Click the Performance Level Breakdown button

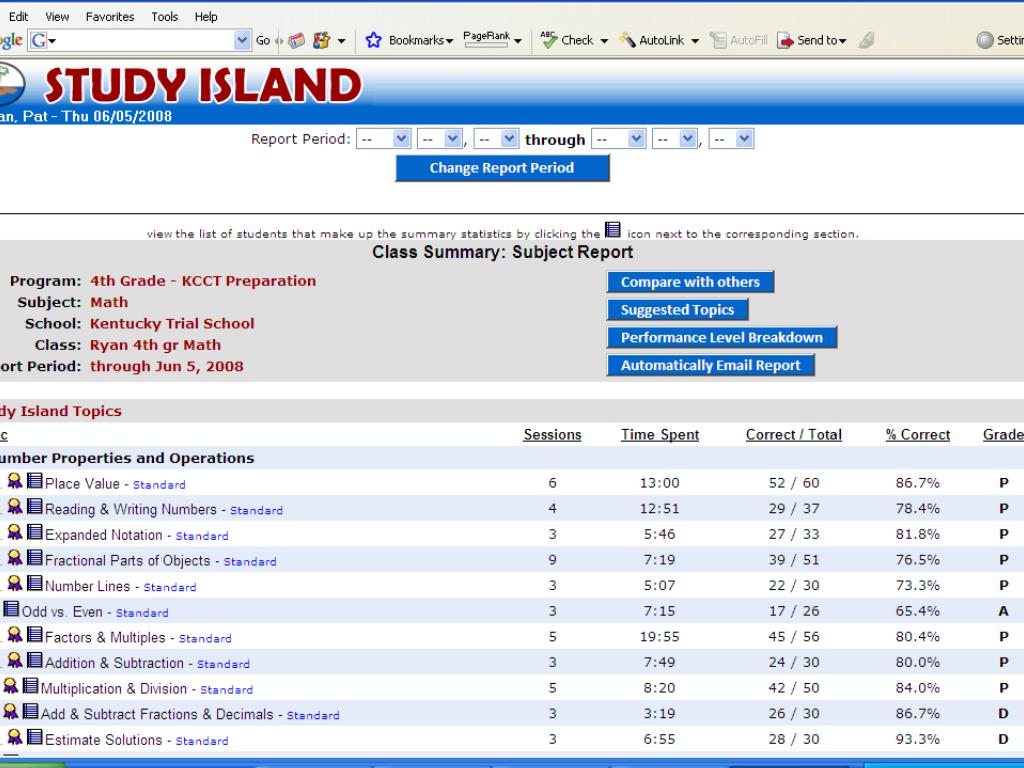point(722,338)
